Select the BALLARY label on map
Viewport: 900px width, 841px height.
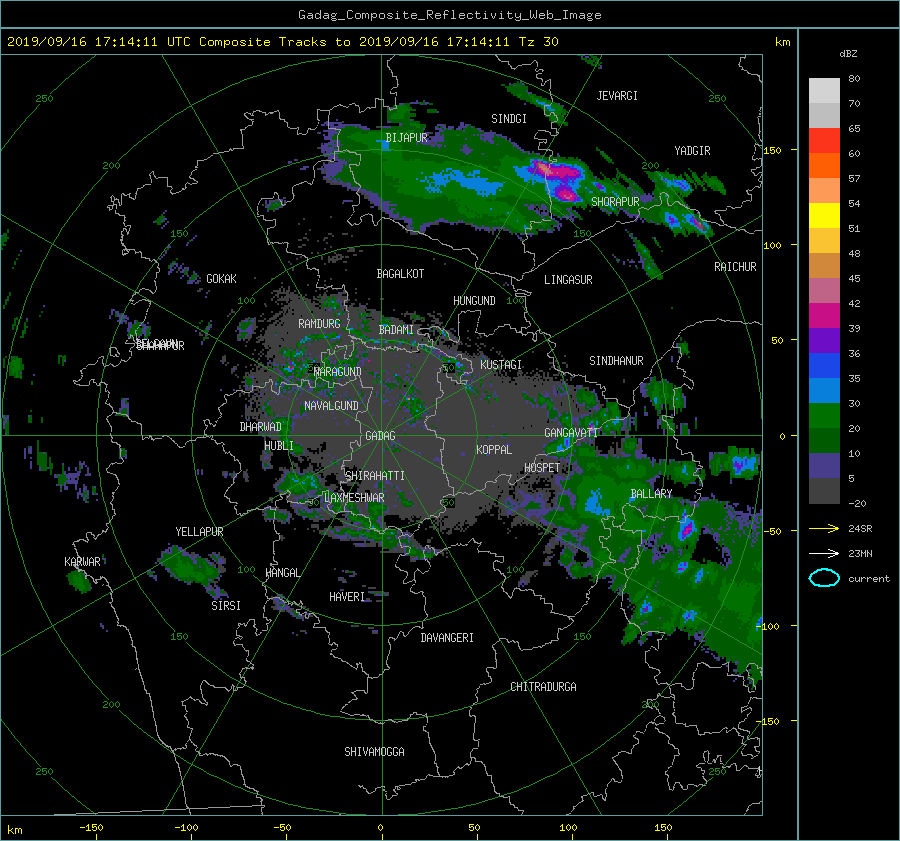(x=651, y=494)
